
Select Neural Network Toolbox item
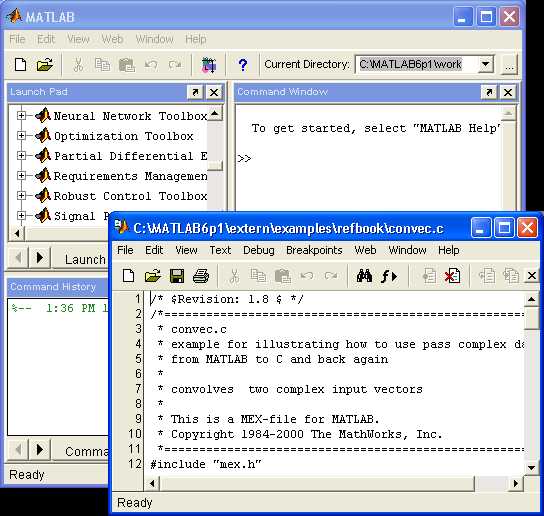[x=130, y=116]
